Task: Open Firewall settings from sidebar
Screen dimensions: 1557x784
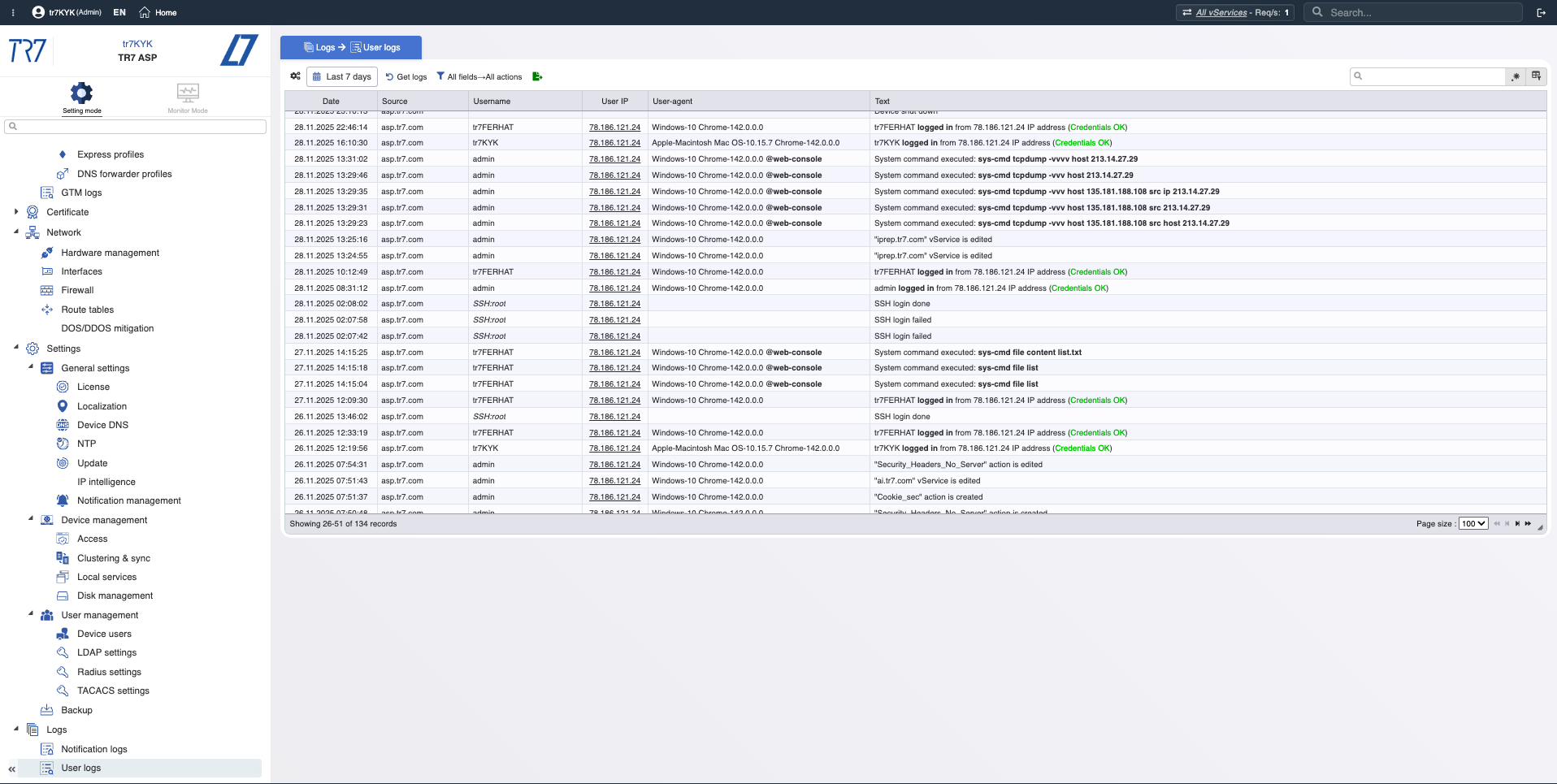Action: coord(77,290)
